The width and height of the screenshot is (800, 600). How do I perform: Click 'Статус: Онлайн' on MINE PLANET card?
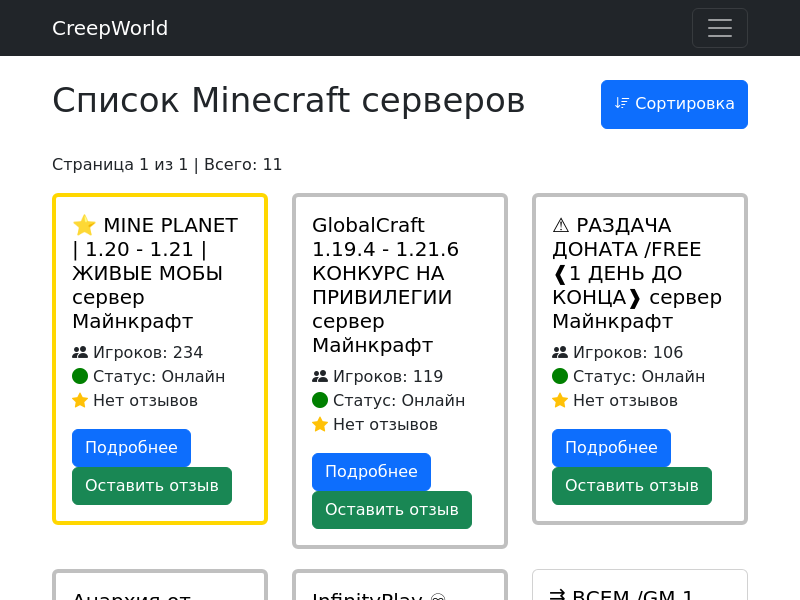(x=159, y=376)
